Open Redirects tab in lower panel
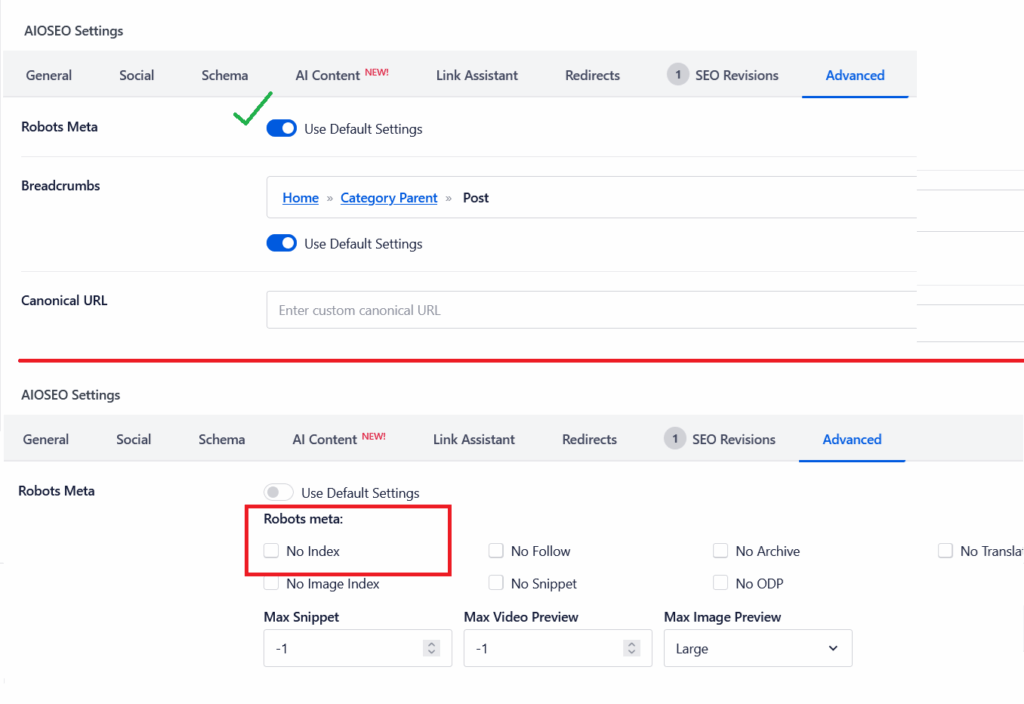This screenshot has width=1024, height=704. tap(589, 440)
